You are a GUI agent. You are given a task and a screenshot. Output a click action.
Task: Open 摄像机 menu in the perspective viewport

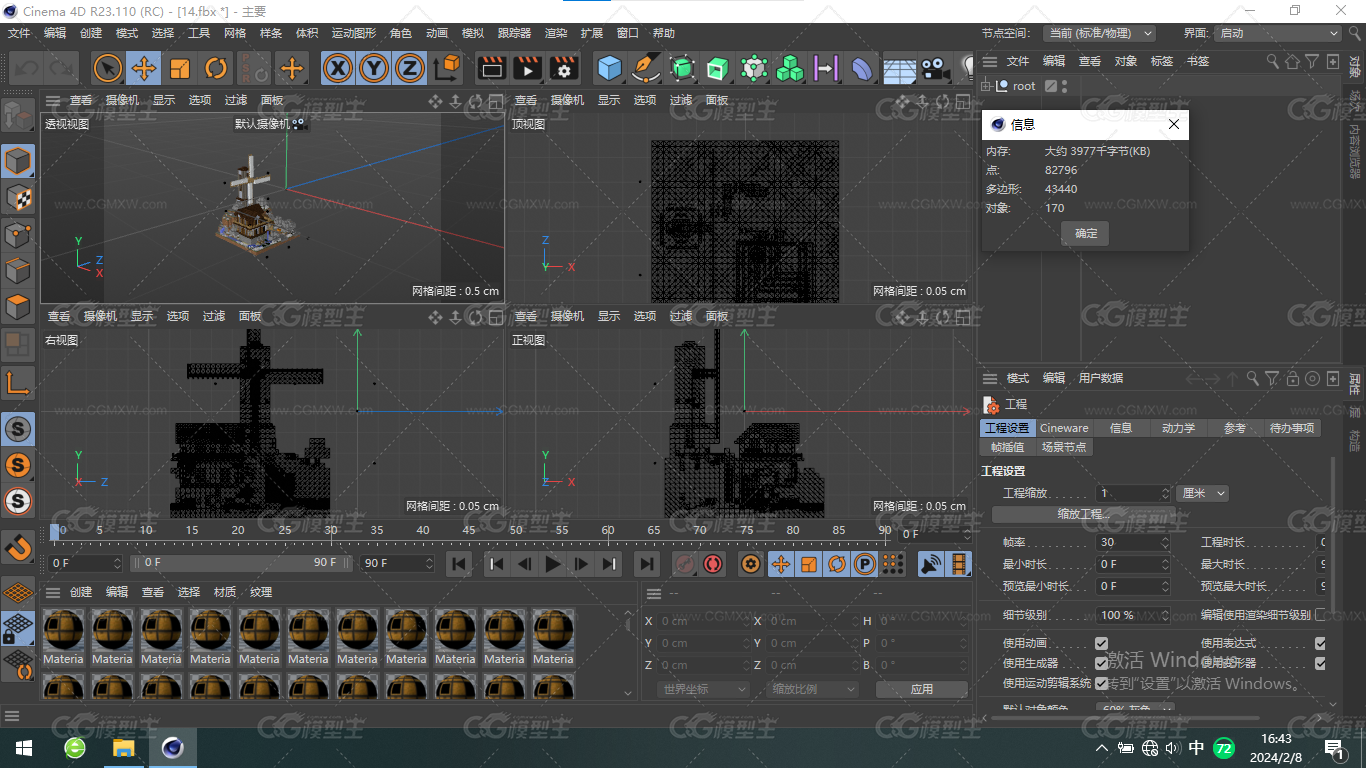tap(123, 100)
